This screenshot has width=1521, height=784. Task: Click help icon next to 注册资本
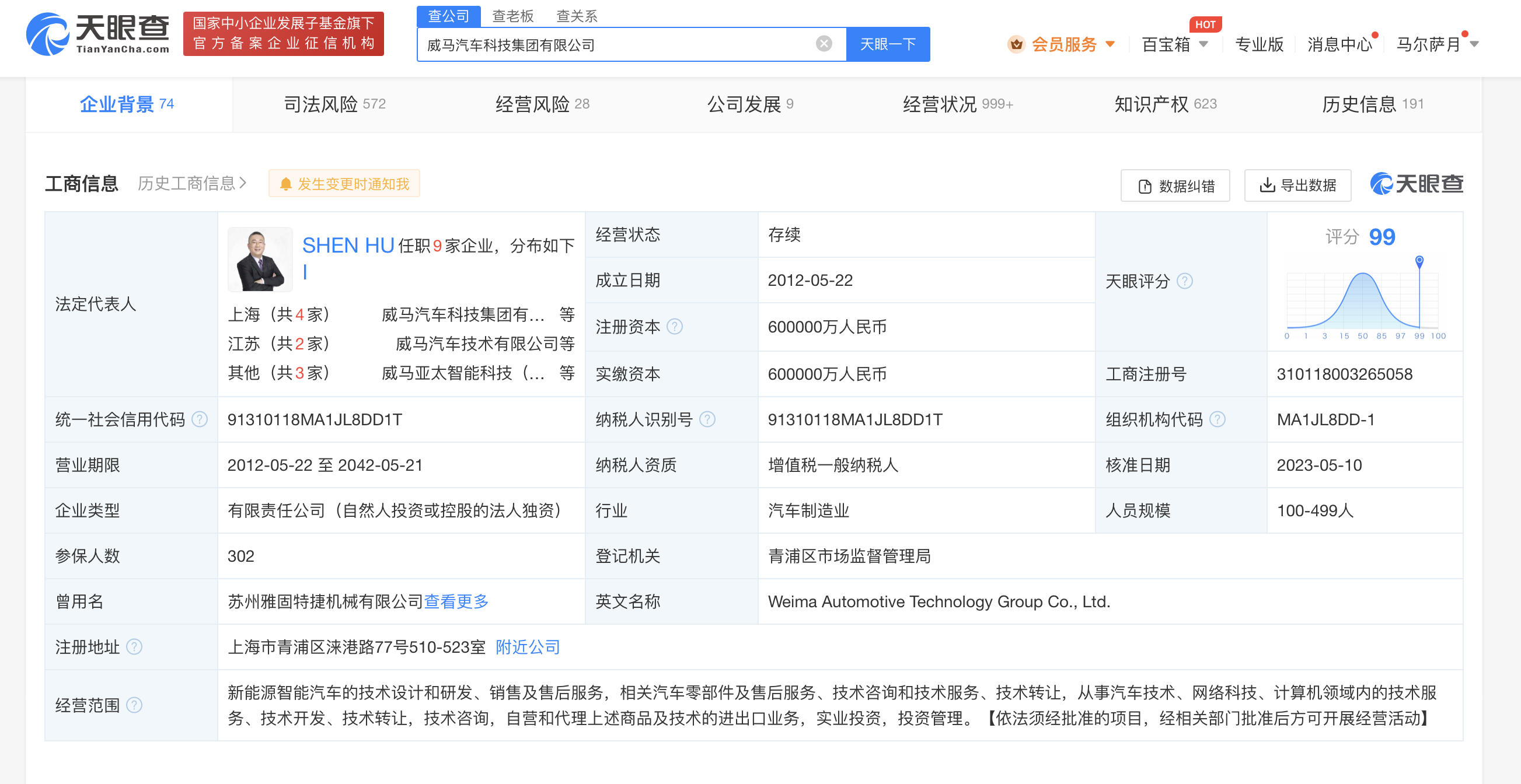tap(674, 326)
